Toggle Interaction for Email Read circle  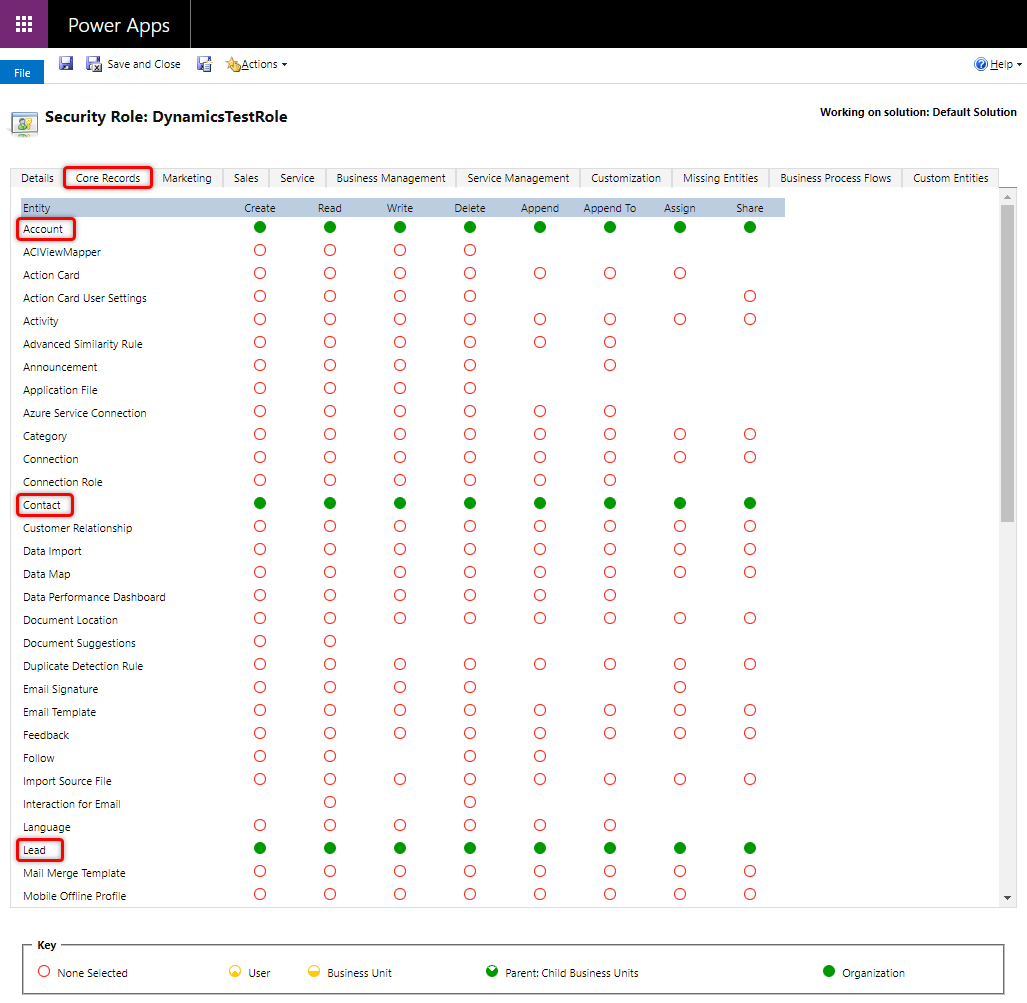[330, 802]
